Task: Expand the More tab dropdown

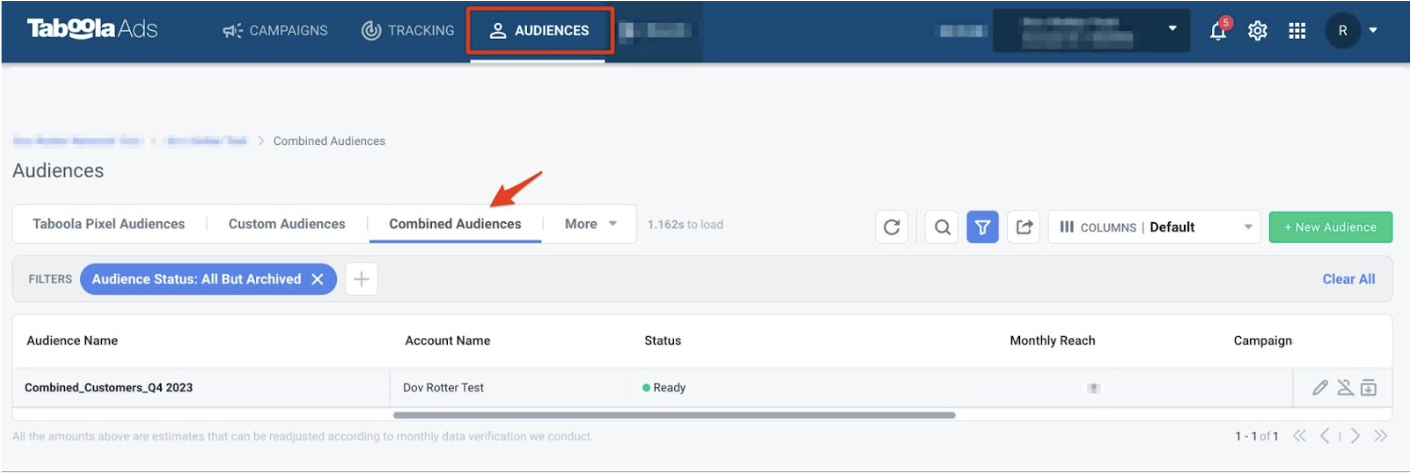Action: pos(591,224)
